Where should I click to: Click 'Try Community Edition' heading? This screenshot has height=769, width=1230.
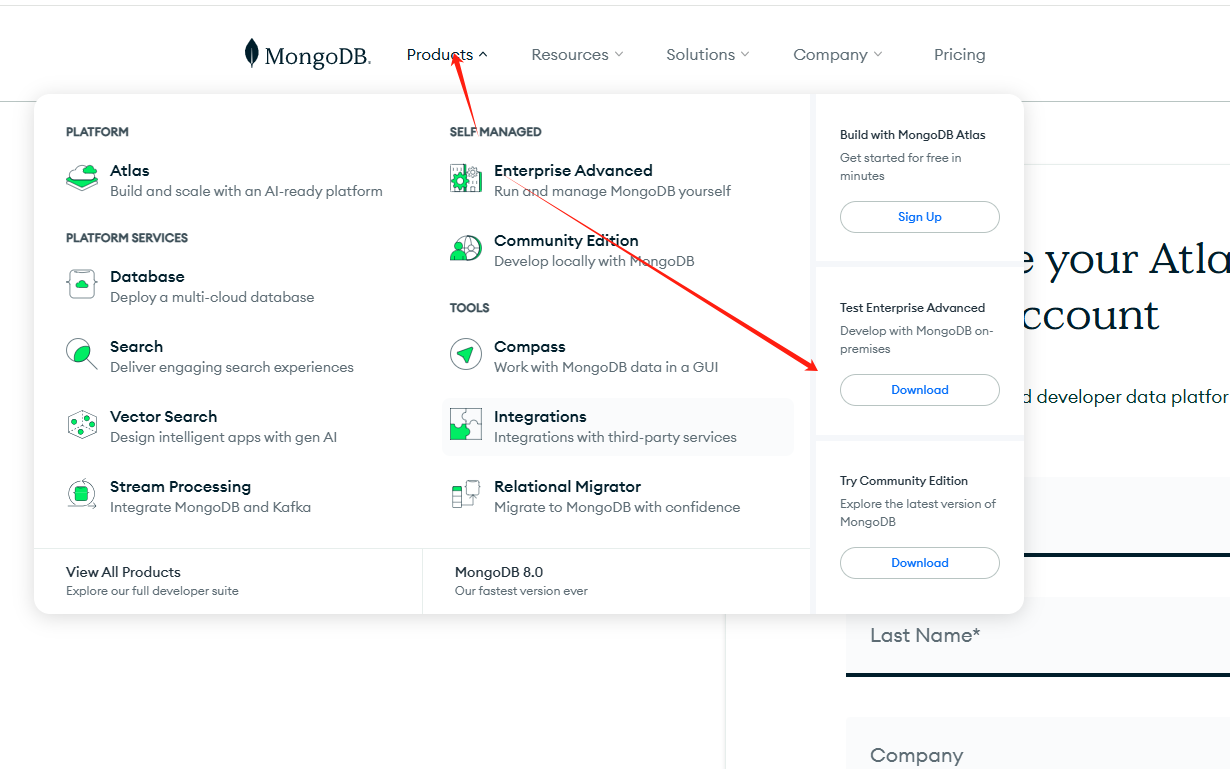(x=904, y=481)
